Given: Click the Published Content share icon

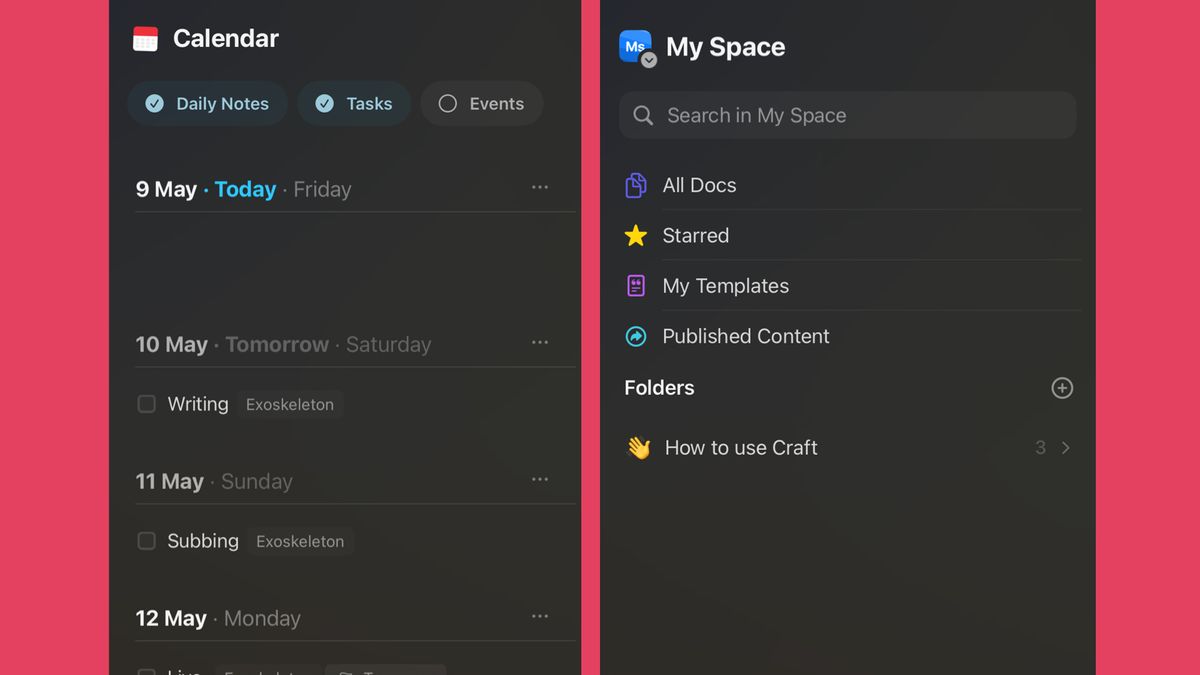Looking at the screenshot, I should [x=636, y=336].
